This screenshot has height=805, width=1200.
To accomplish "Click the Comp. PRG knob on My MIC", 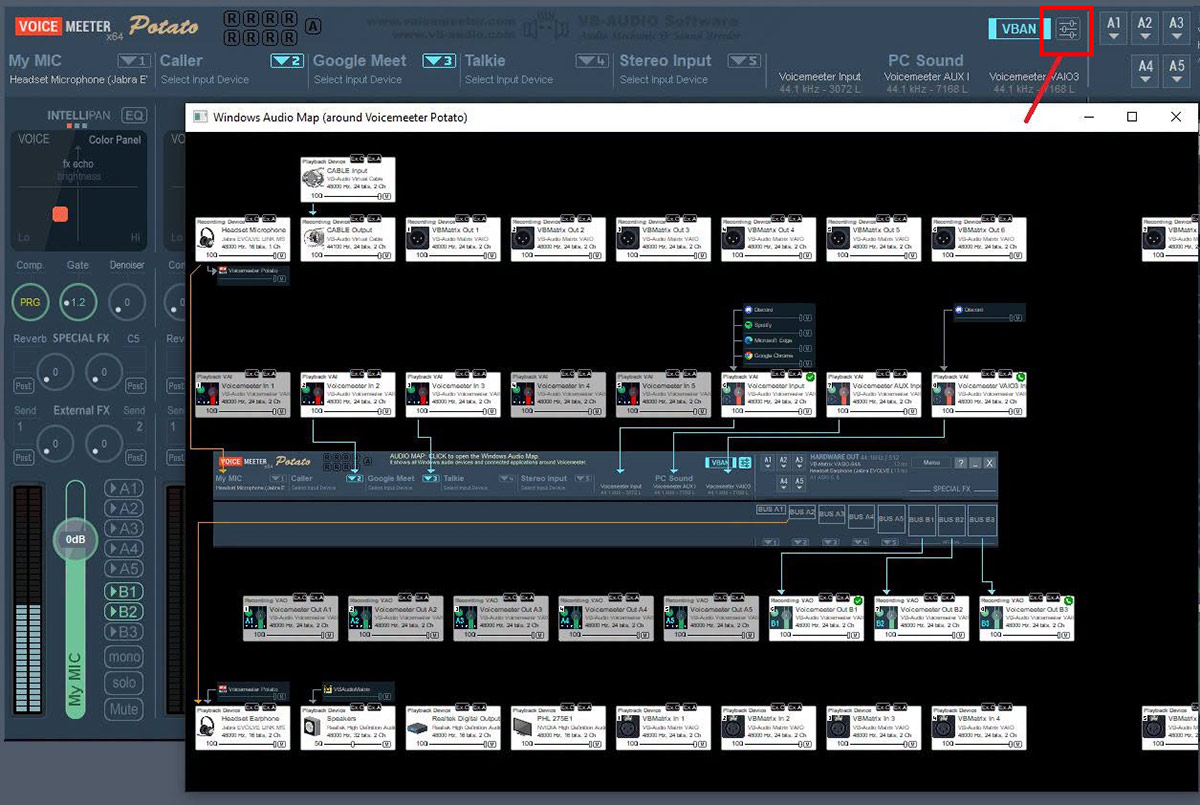I will coord(31,301).
